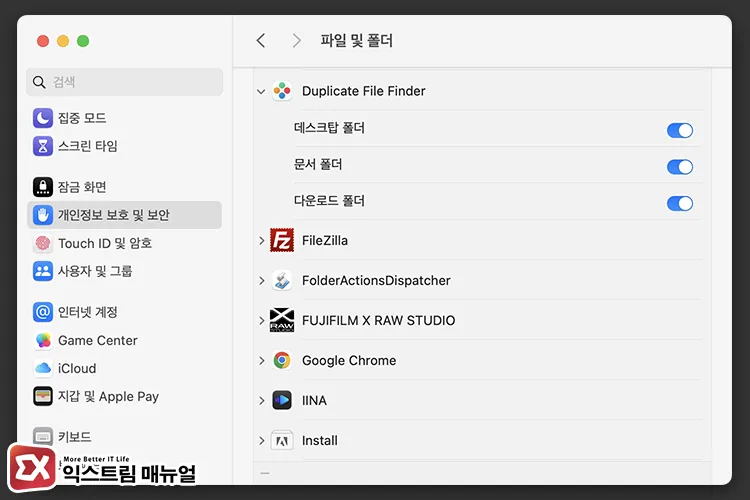750x500 pixels.
Task: Click the 문서 폴더 label
Action: click(x=318, y=164)
